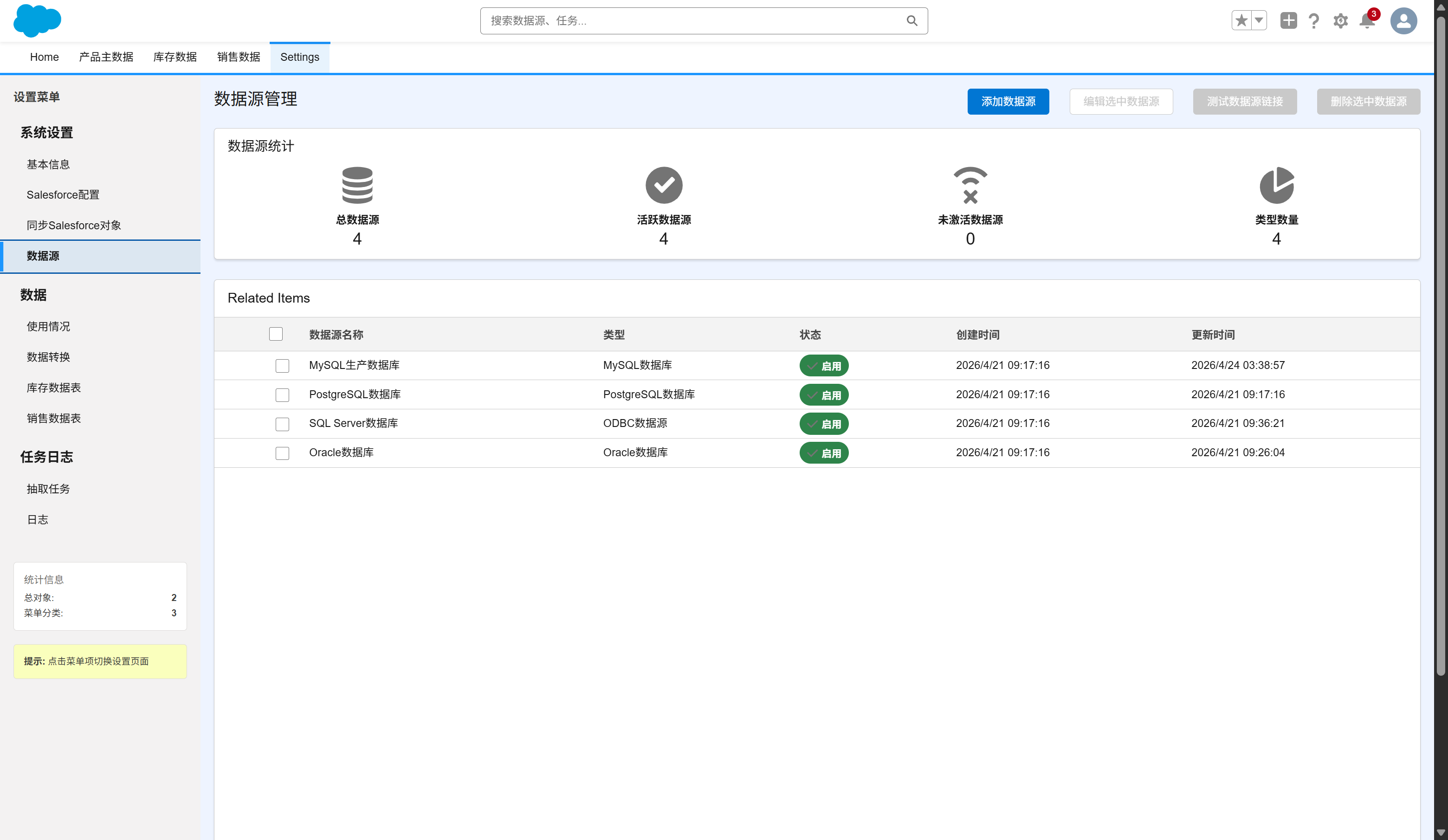Click the 测试数据源链接 button
Viewport: 1448px width, 840px height.
[x=1245, y=101]
